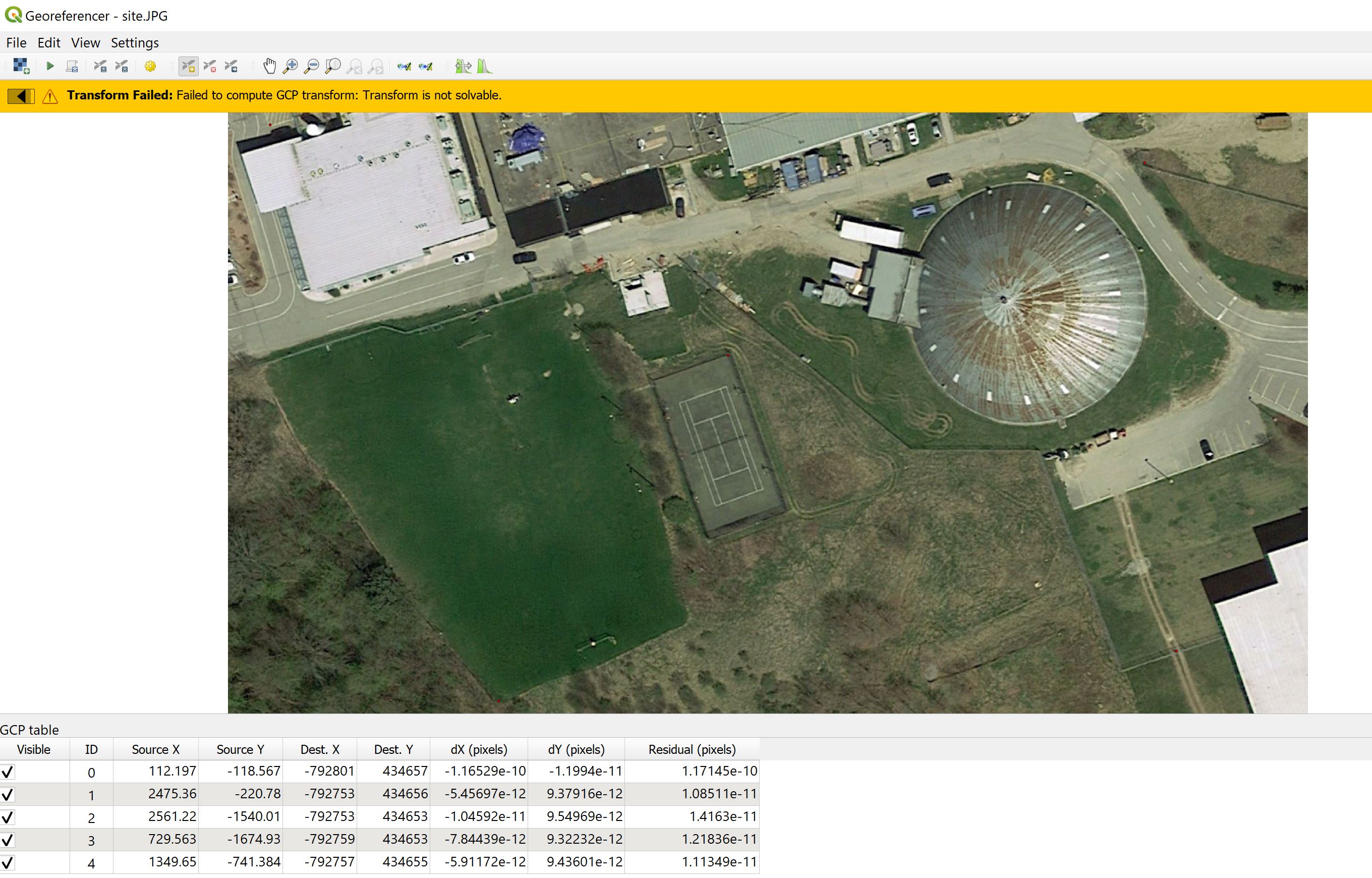Click the tennis court on the image
The image size is (1372, 878).
tap(719, 446)
